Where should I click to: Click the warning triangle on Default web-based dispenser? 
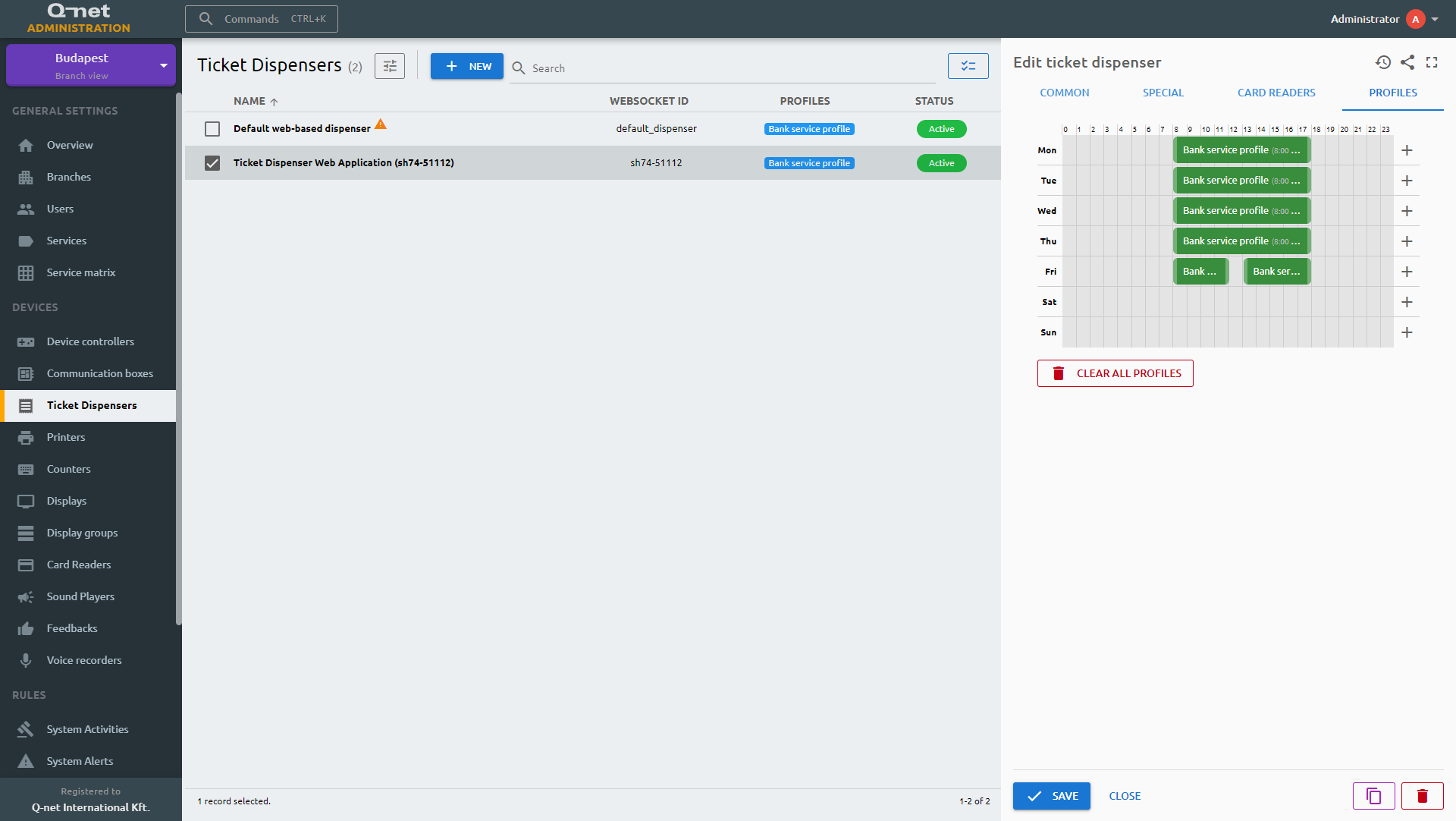pyautogui.click(x=381, y=124)
